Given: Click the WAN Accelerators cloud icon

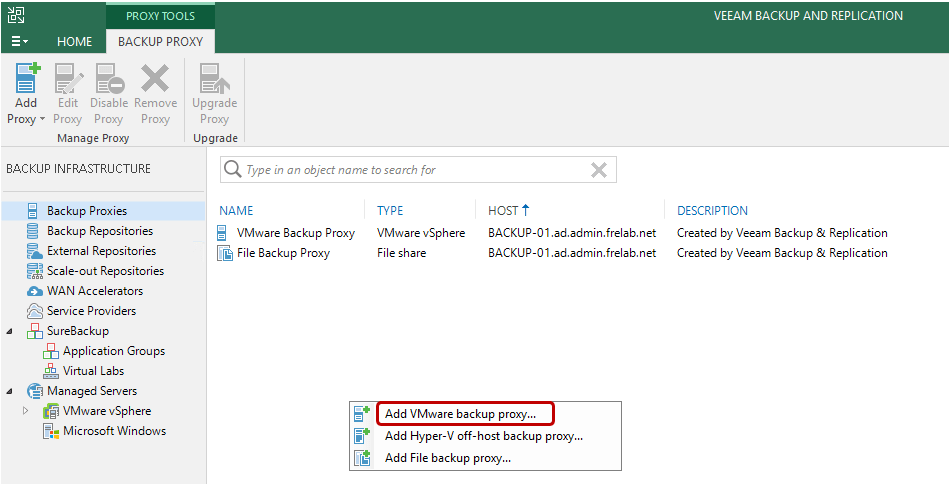Looking at the screenshot, I should [x=35, y=291].
